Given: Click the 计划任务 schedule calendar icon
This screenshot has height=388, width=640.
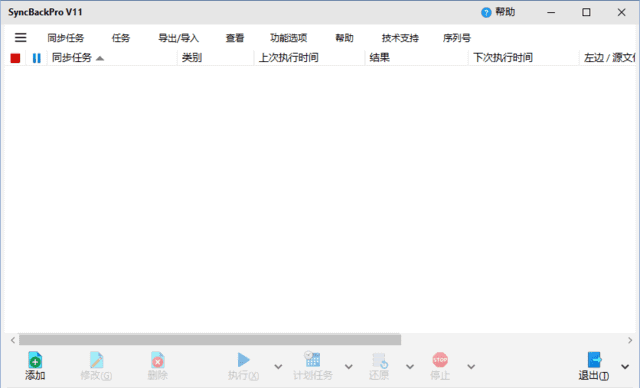Looking at the screenshot, I should click(312, 359).
